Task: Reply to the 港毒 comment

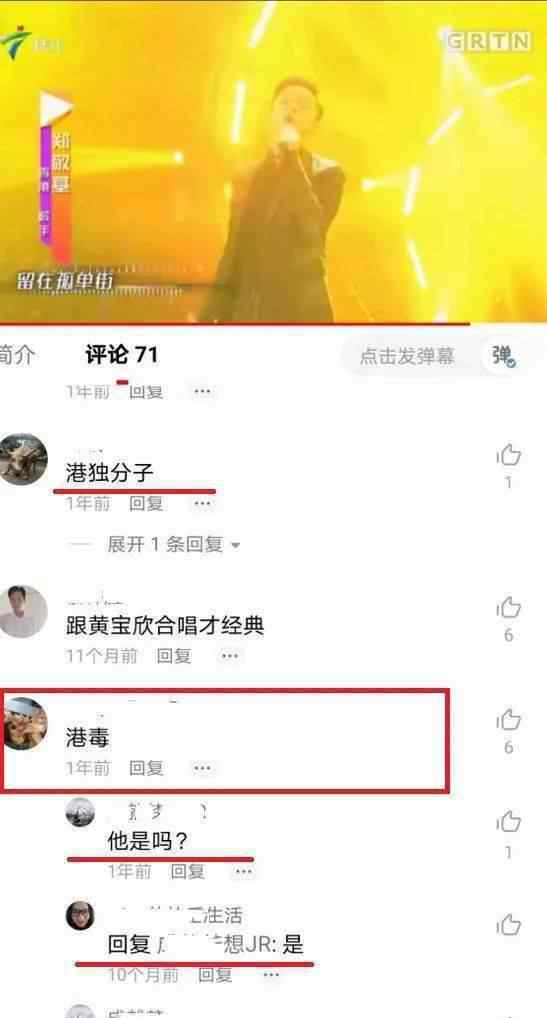Action: (146, 768)
